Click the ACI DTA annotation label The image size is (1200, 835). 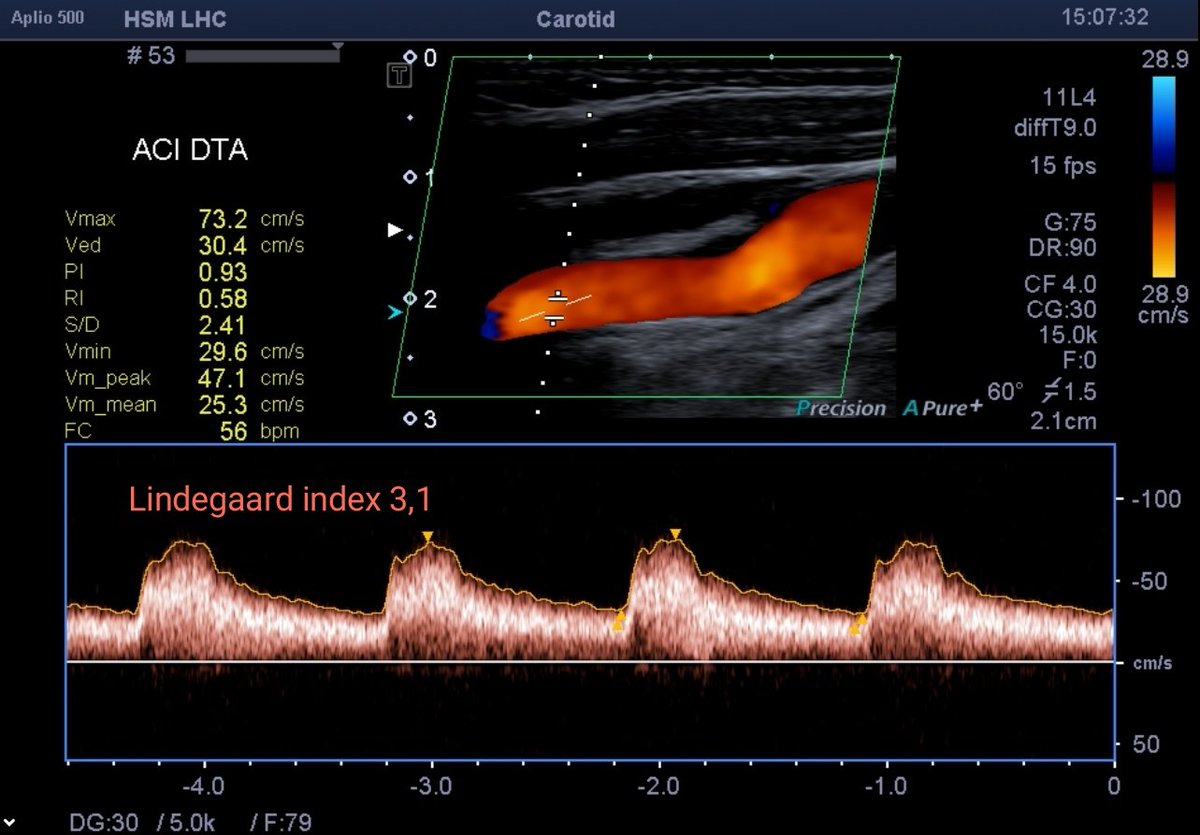click(x=190, y=151)
